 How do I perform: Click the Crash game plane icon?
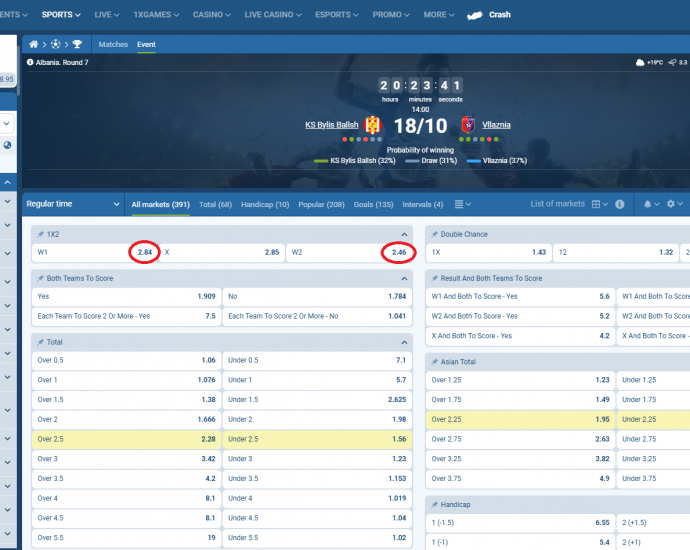tap(475, 15)
